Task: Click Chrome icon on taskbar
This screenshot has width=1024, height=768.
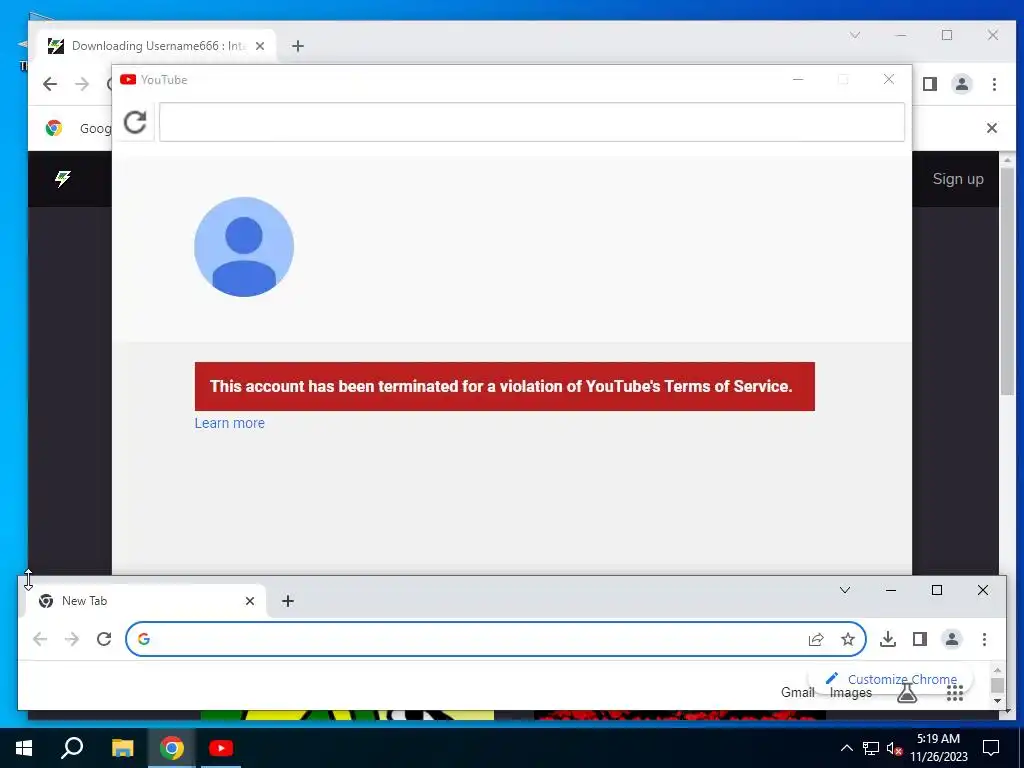Action: coord(172,748)
